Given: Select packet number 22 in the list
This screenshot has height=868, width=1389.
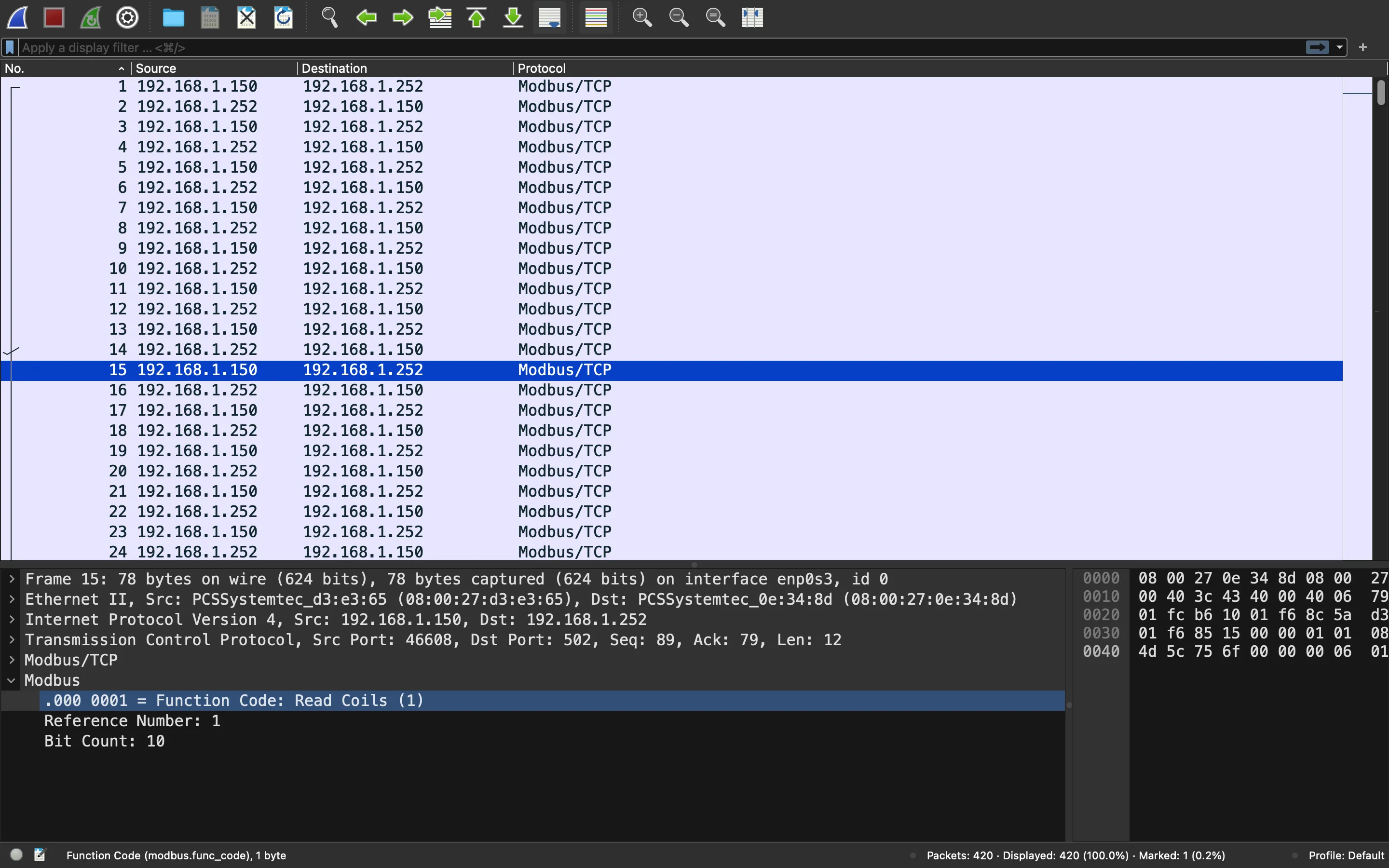Looking at the screenshot, I should tap(671, 512).
